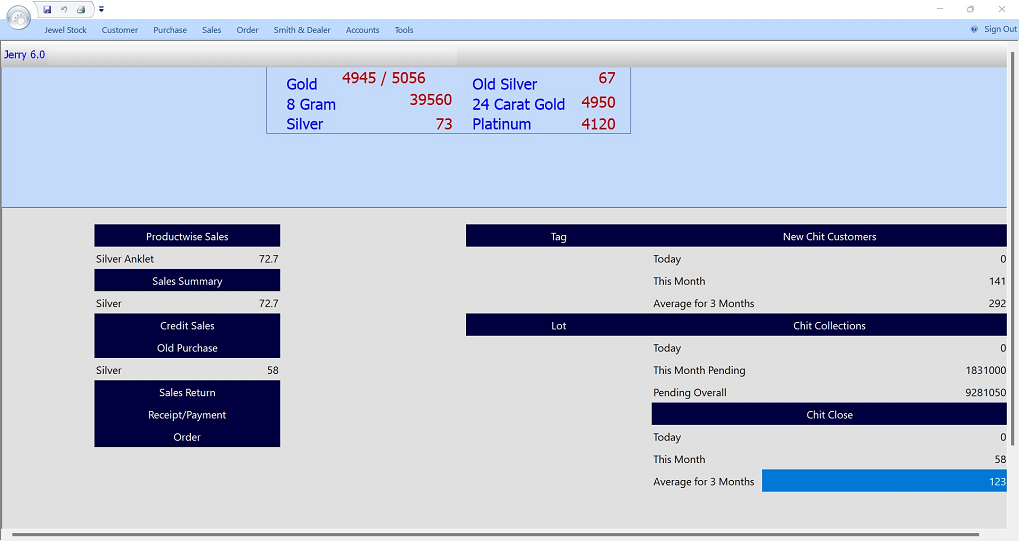Open the Jewel Stock menu
The height and width of the screenshot is (541, 1019).
[65, 30]
